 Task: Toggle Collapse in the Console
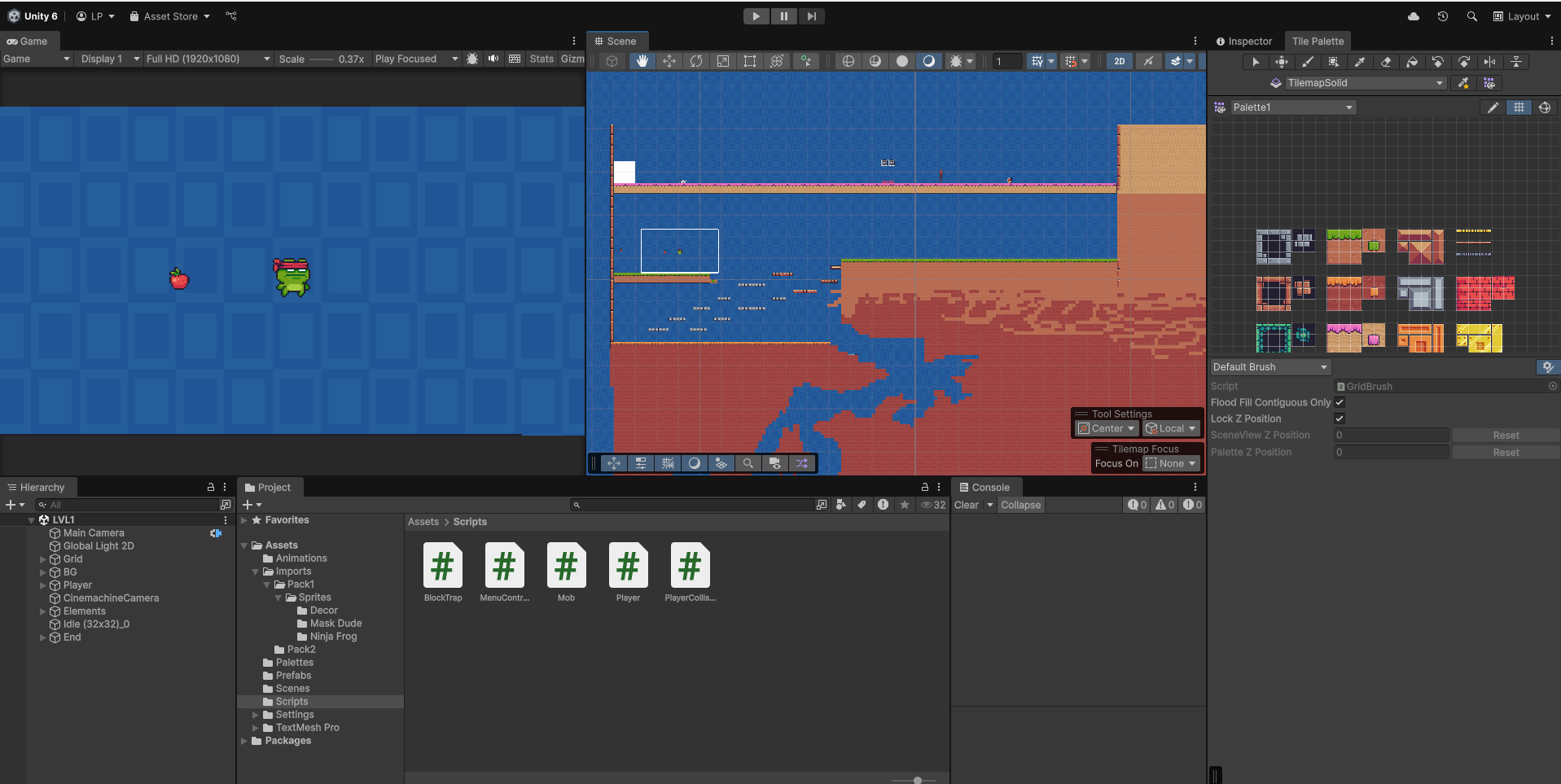click(x=1020, y=506)
